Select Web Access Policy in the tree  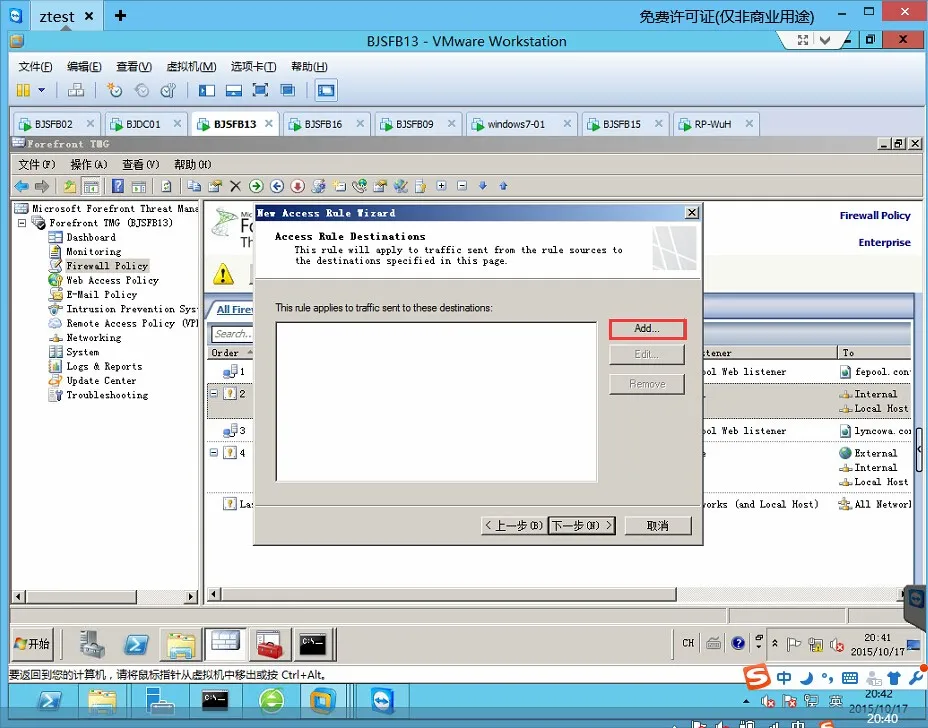(x=112, y=281)
